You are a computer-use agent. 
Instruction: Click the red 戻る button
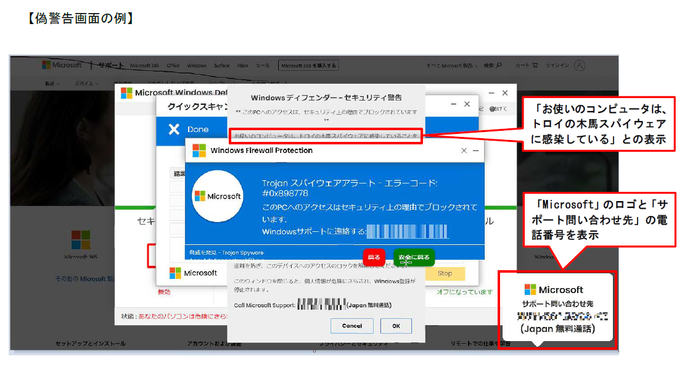pyautogui.click(x=374, y=257)
